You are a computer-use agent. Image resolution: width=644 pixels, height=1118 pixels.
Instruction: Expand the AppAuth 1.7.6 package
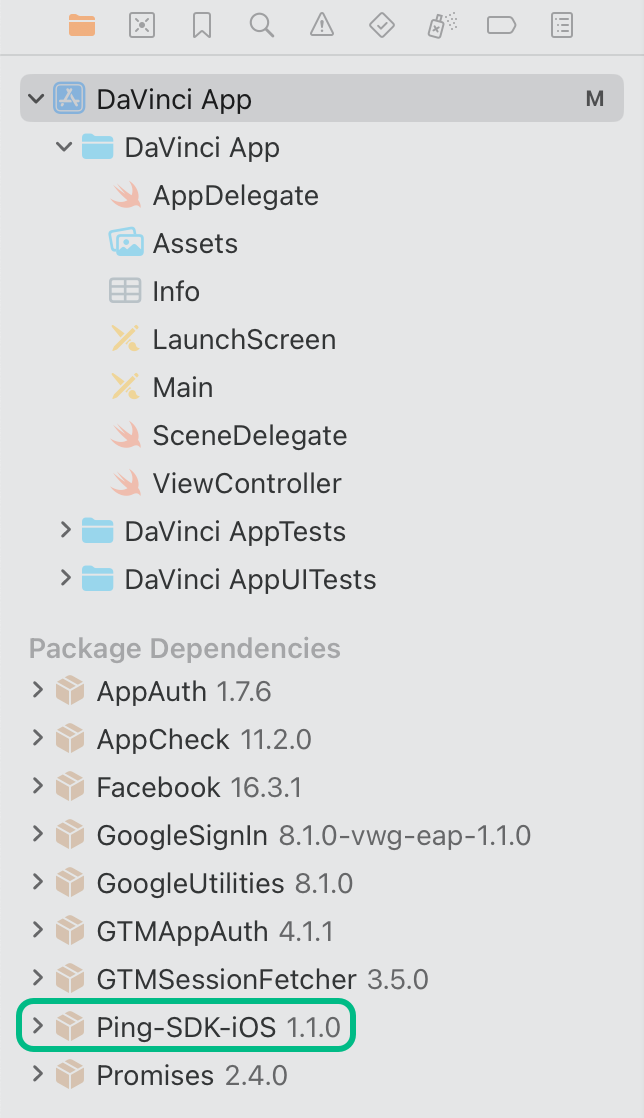click(x=37, y=691)
